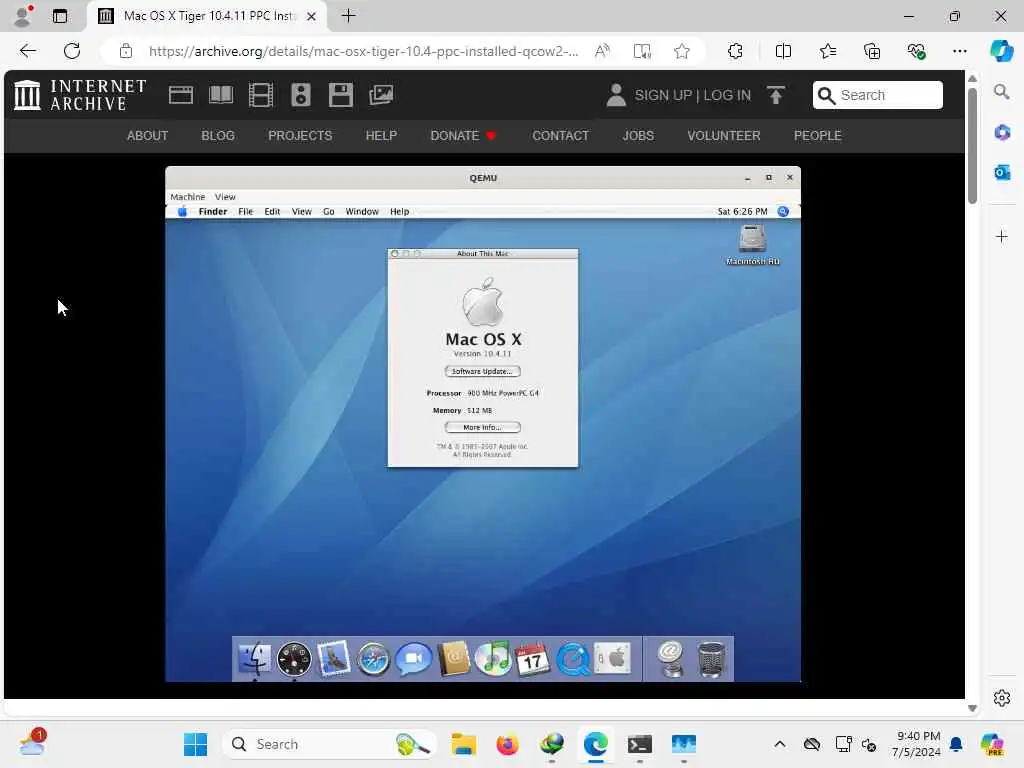Launch Safari compass icon in dock
This screenshot has width=1024, height=768.
point(374,660)
